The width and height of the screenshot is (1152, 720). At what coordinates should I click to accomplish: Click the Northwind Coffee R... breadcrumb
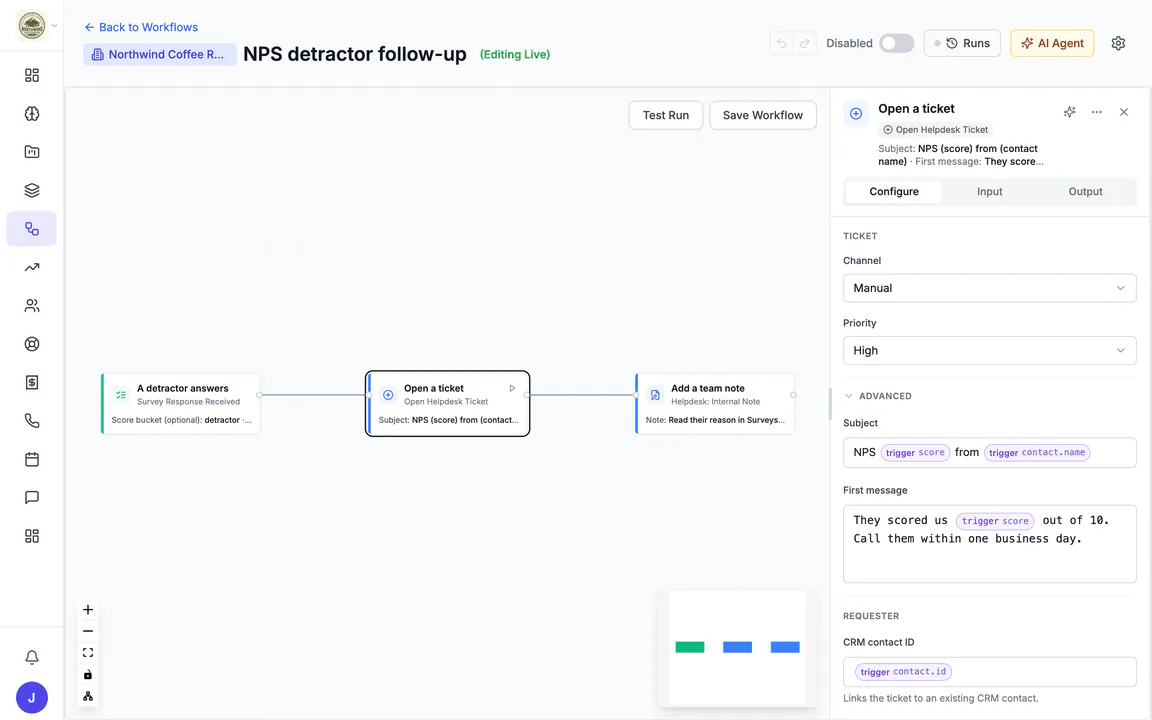point(159,54)
